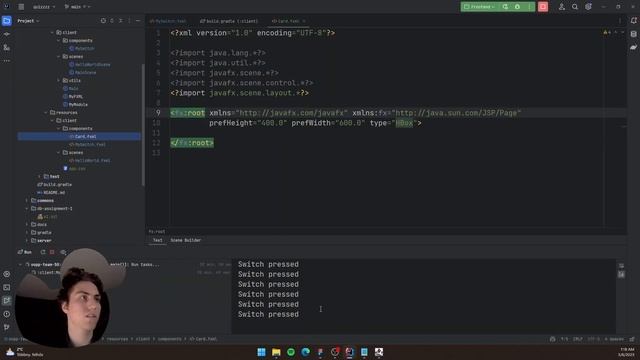
Task: Click the weather widget on taskbar
Action: tap(24, 352)
